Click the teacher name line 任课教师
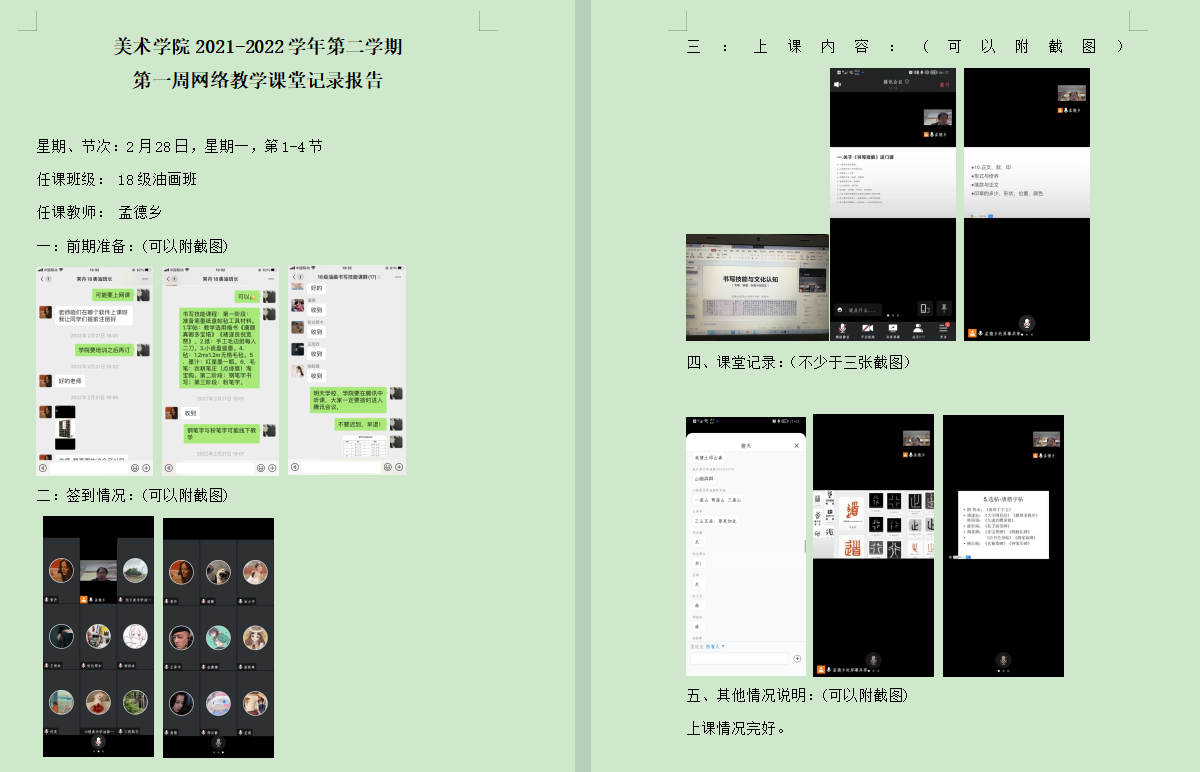1200x772 pixels. click(x=99, y=212)
